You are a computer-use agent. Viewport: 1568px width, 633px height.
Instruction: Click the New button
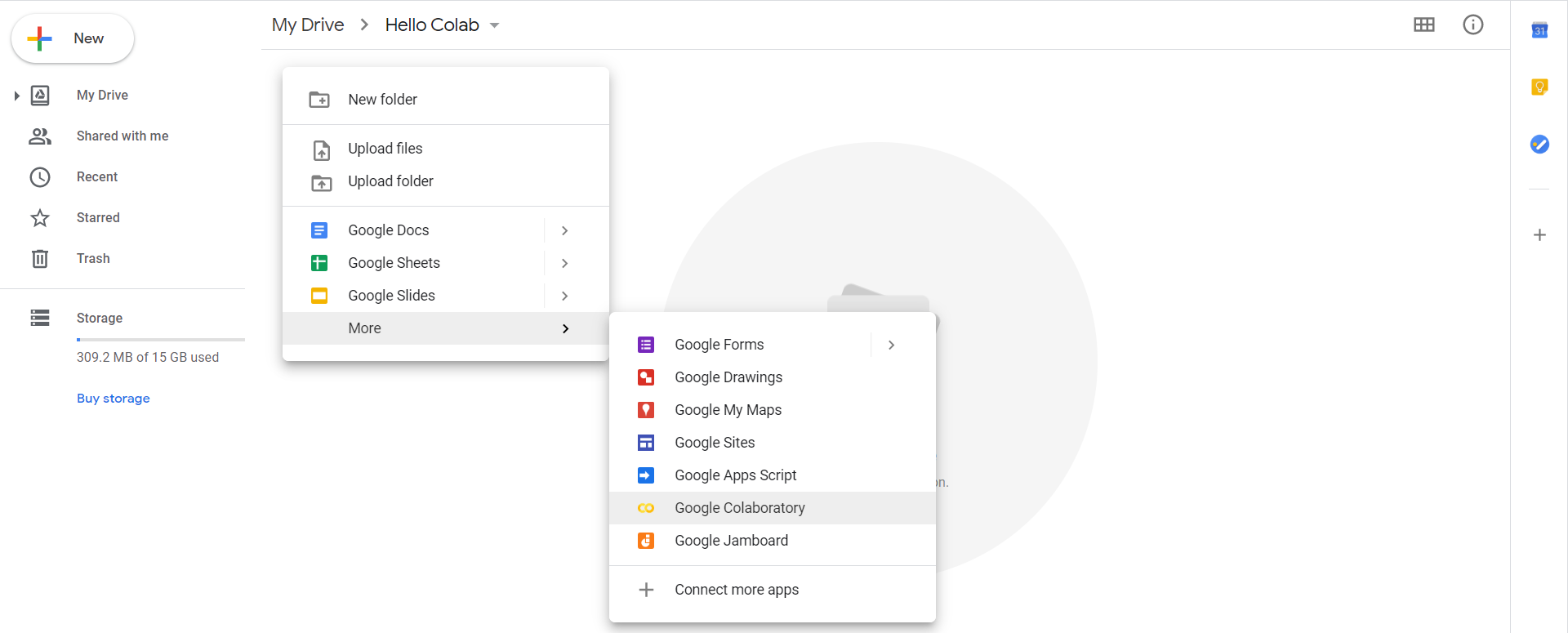click(x=73, y=38)
